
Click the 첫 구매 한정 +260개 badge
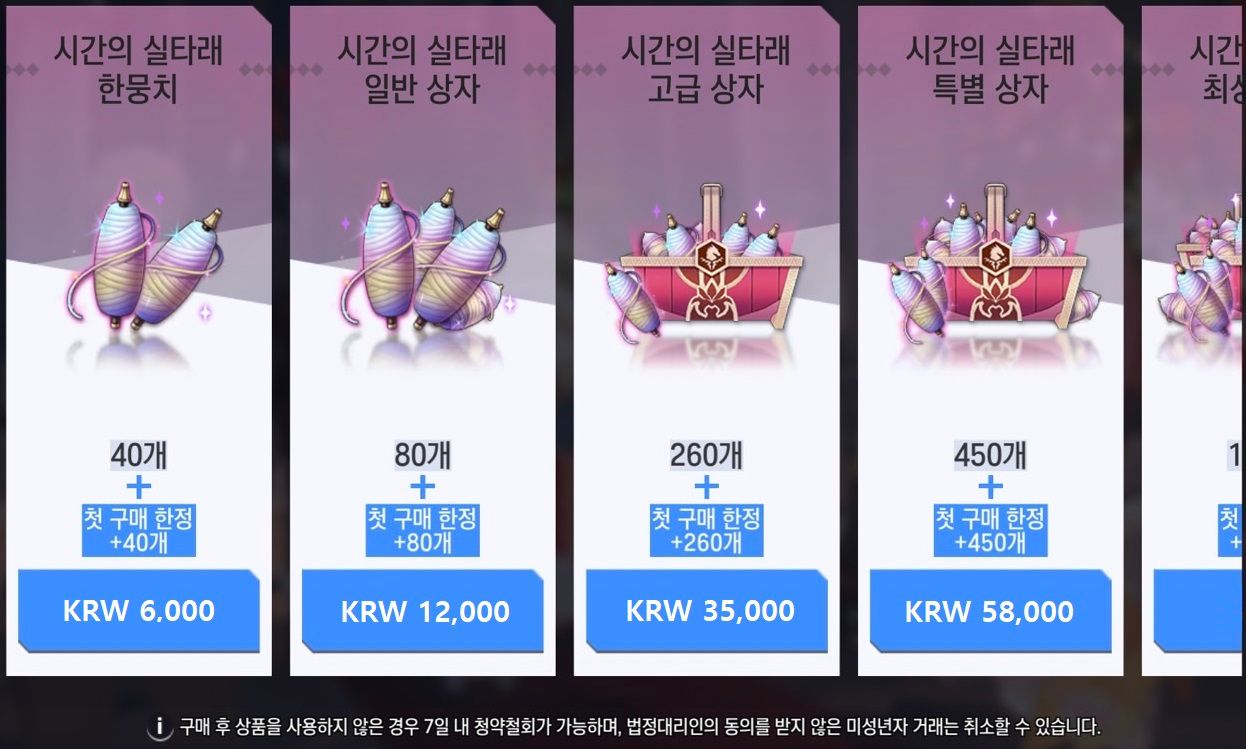pos(707,530)
